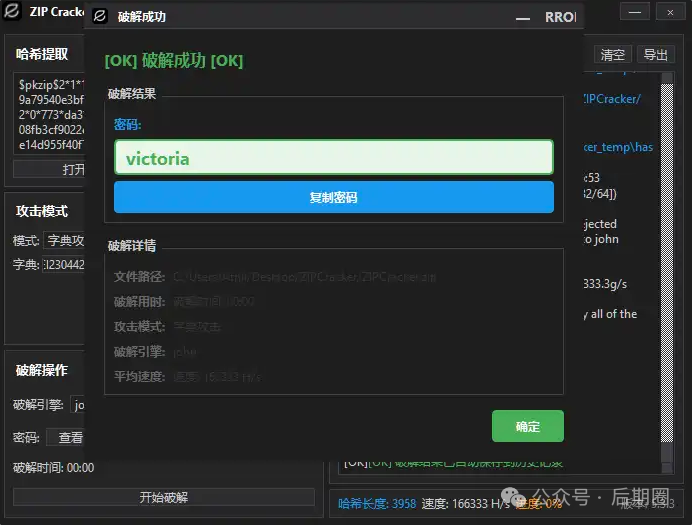Screen dimensions: 692x525
Task: Click the ZIP Cracker app logo icon
Action: click(11, 11)
